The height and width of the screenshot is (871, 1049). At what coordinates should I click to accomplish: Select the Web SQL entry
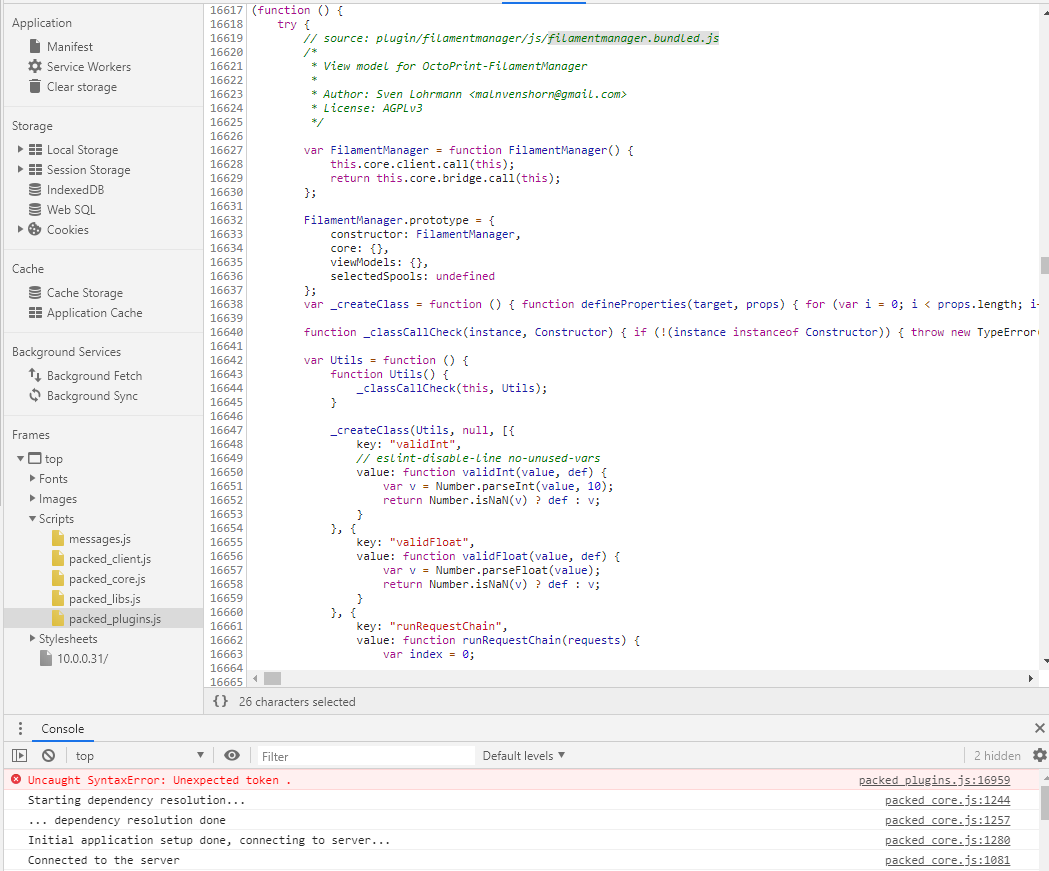71,209
